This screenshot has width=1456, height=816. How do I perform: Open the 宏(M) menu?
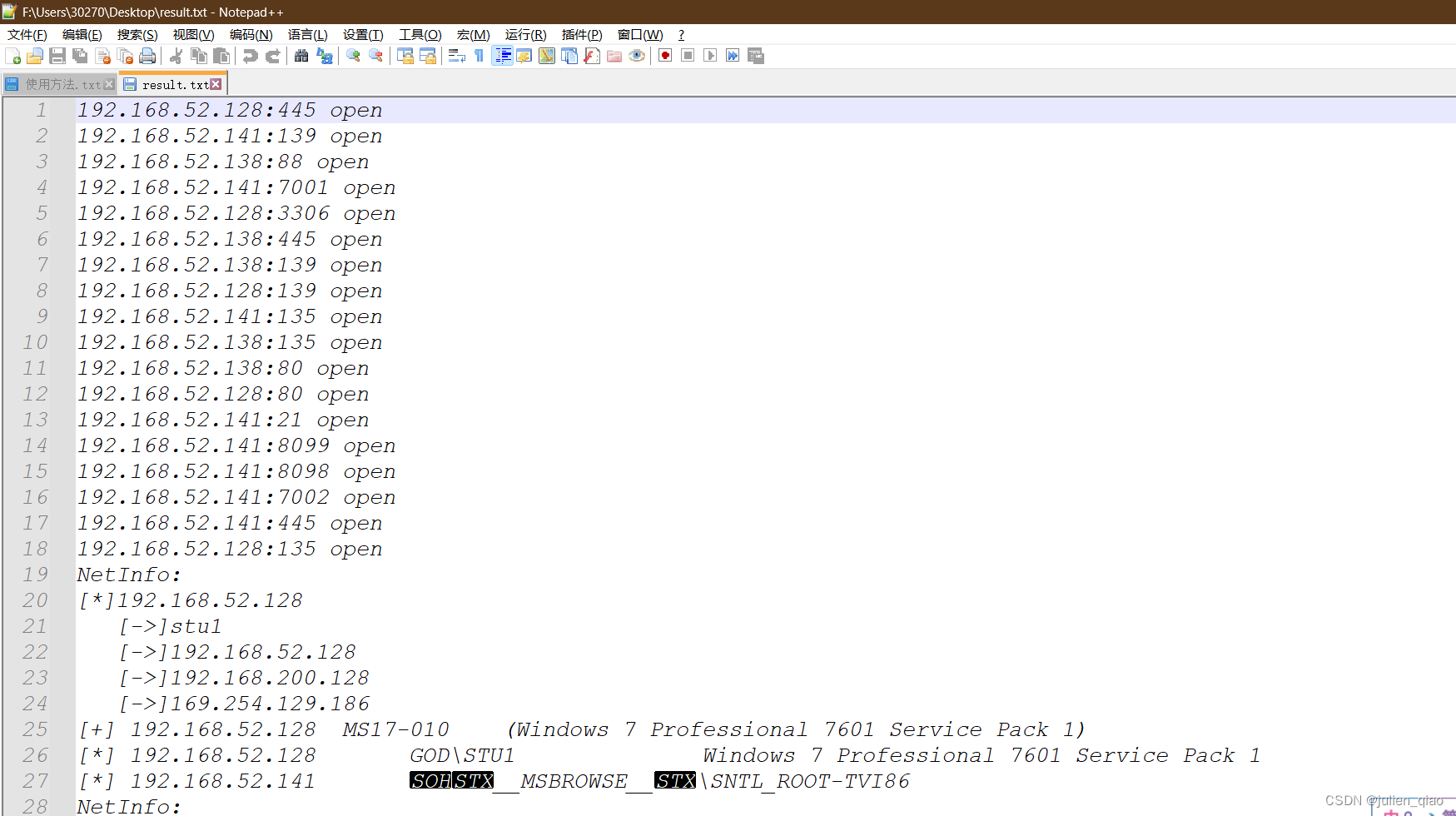[474, 34]
